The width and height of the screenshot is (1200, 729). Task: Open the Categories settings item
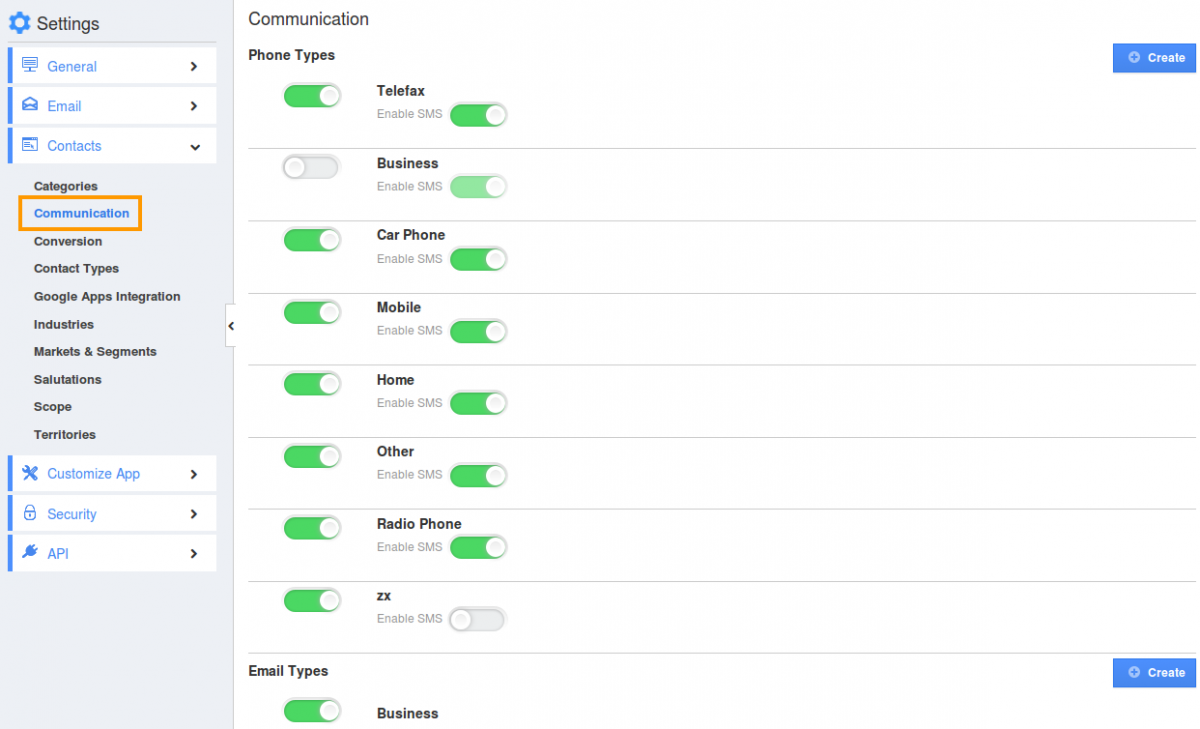tap(66, 186)
